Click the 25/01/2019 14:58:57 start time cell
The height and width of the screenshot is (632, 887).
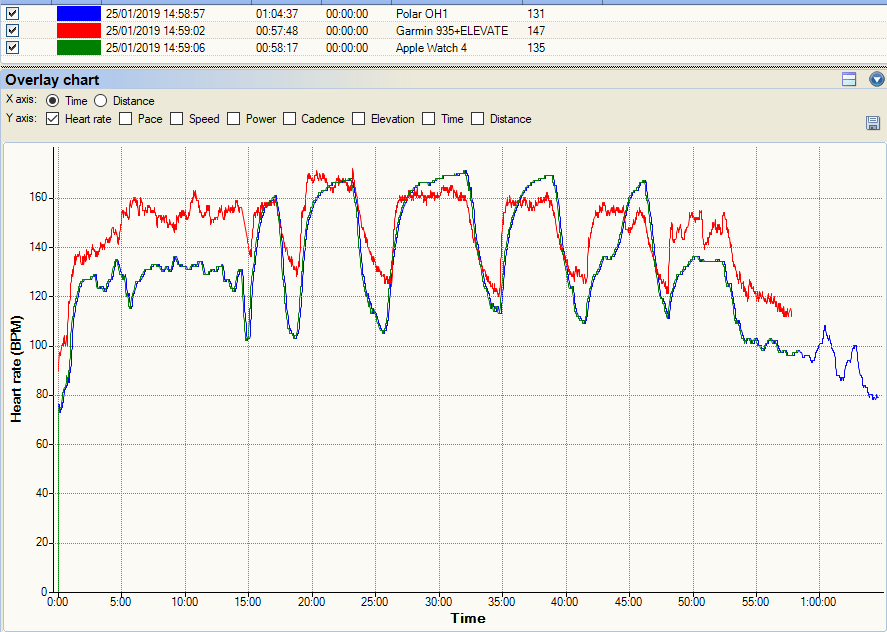(155, 14)
